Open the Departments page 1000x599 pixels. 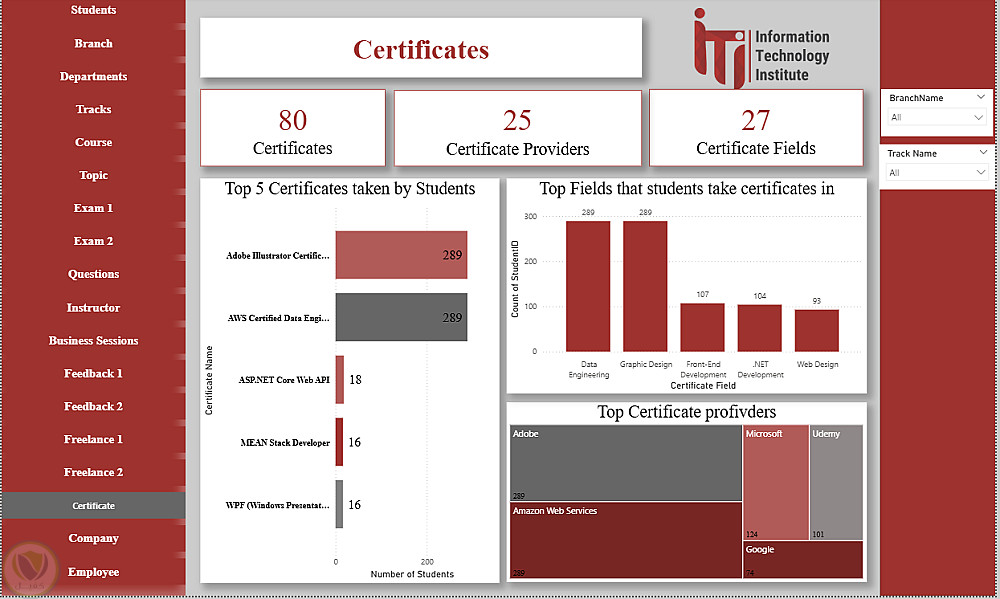point(93,77)
